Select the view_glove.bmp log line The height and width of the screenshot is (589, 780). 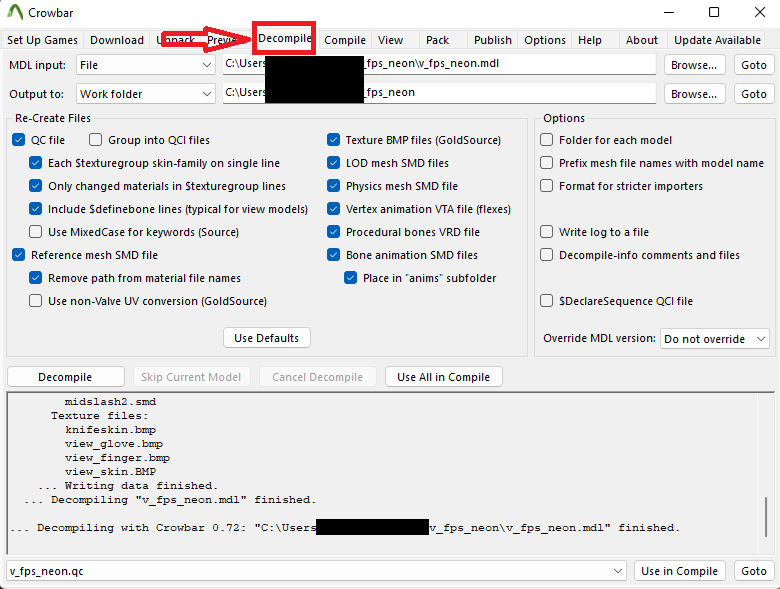[x=113, y=444]
